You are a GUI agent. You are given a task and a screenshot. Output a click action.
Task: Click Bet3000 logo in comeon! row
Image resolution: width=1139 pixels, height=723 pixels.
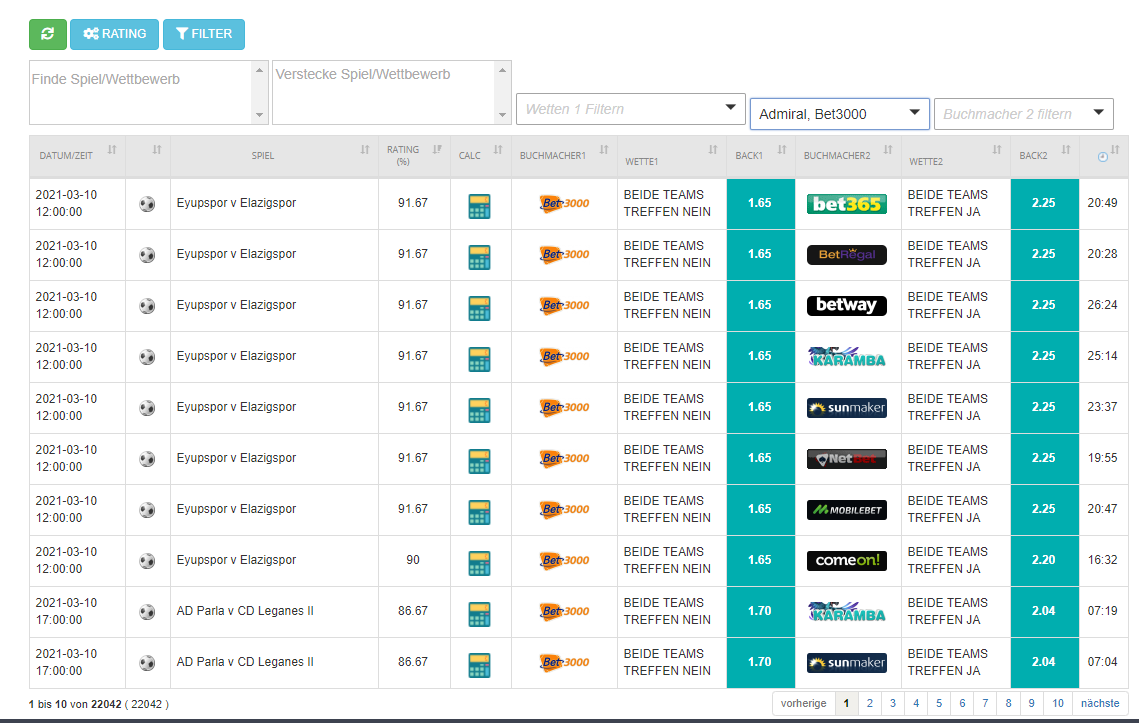[564, 560]
